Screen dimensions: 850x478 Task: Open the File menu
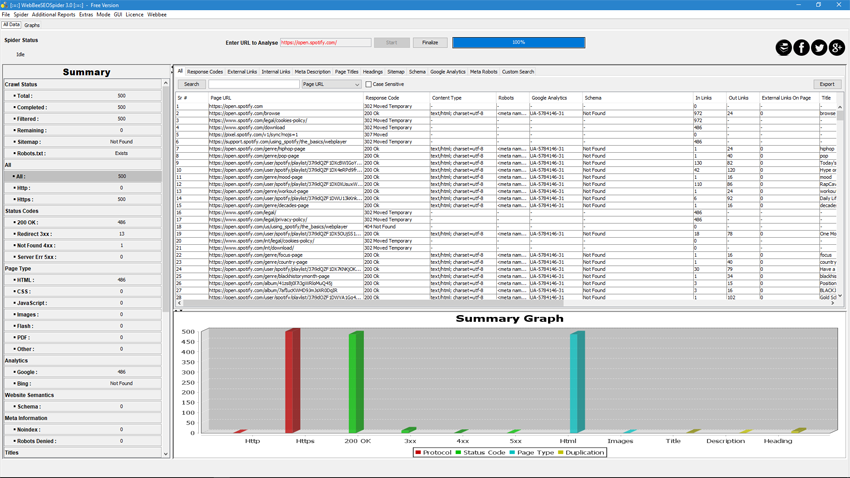point(6,15)
